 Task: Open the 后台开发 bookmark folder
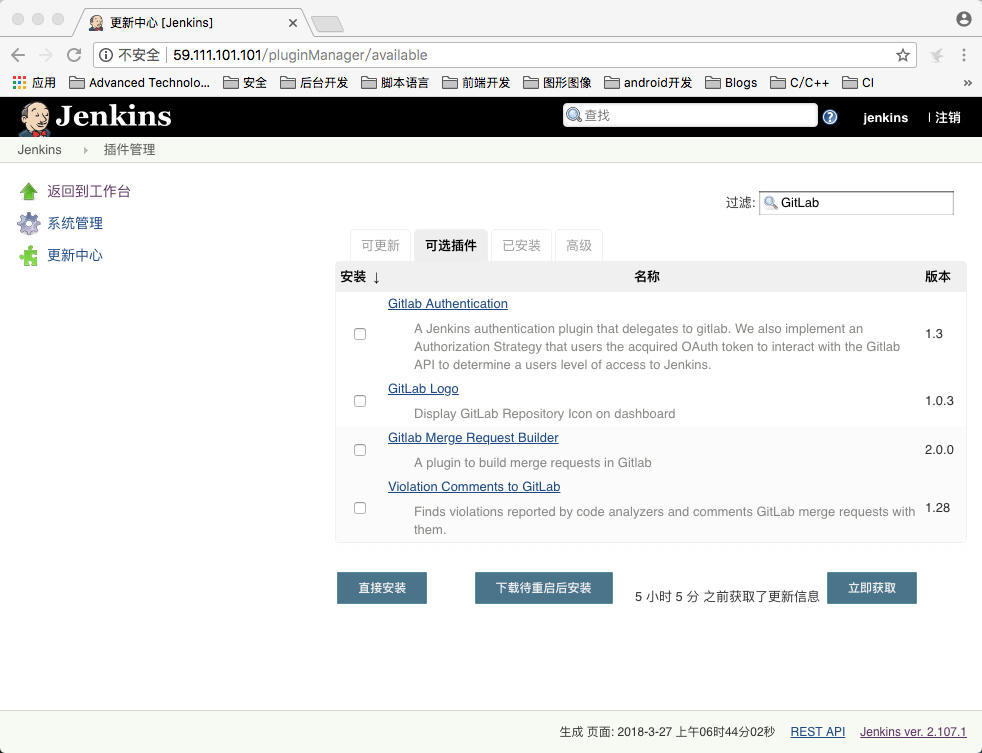[314, 83]
